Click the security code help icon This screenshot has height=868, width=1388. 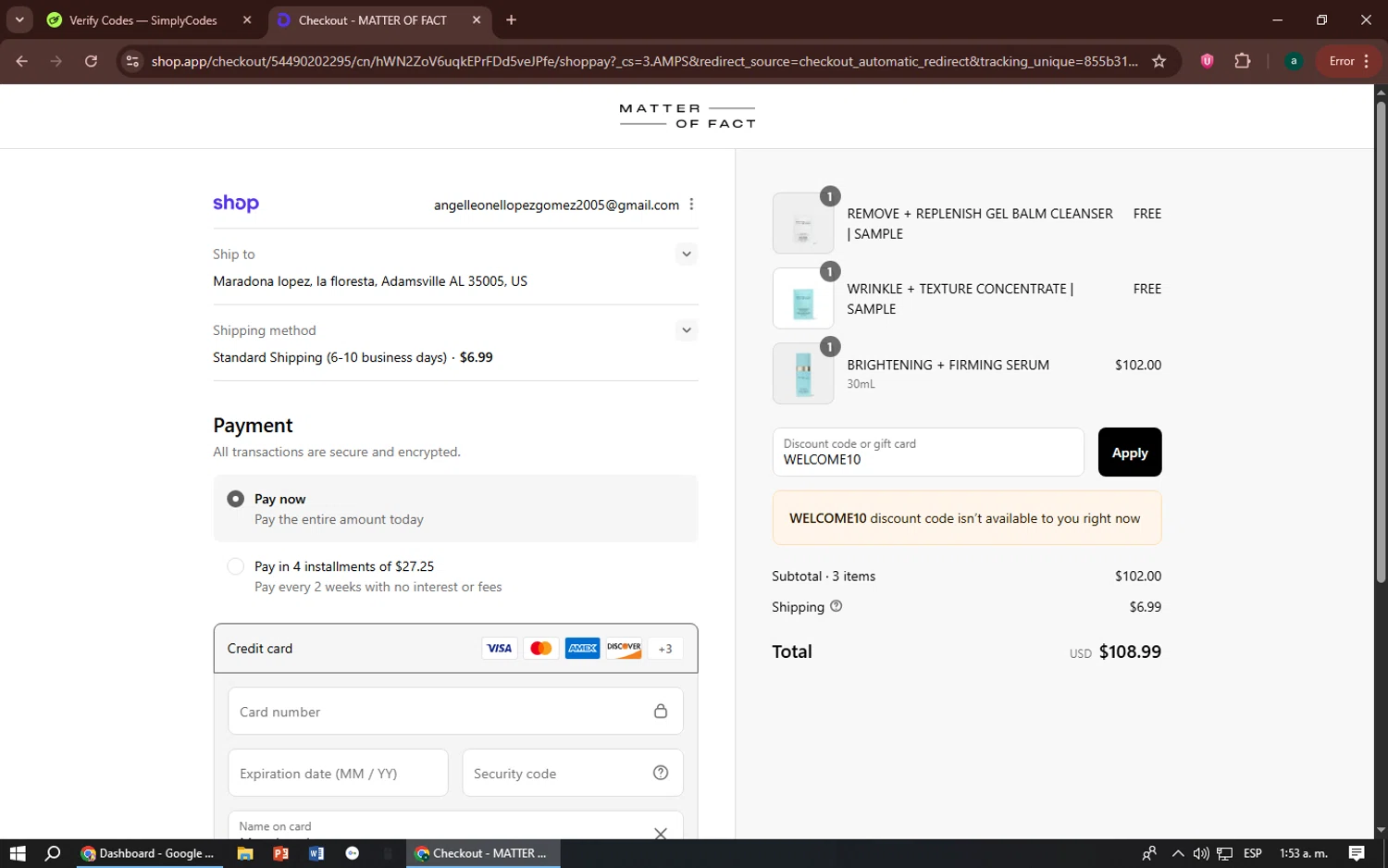[x=661, y=773]
